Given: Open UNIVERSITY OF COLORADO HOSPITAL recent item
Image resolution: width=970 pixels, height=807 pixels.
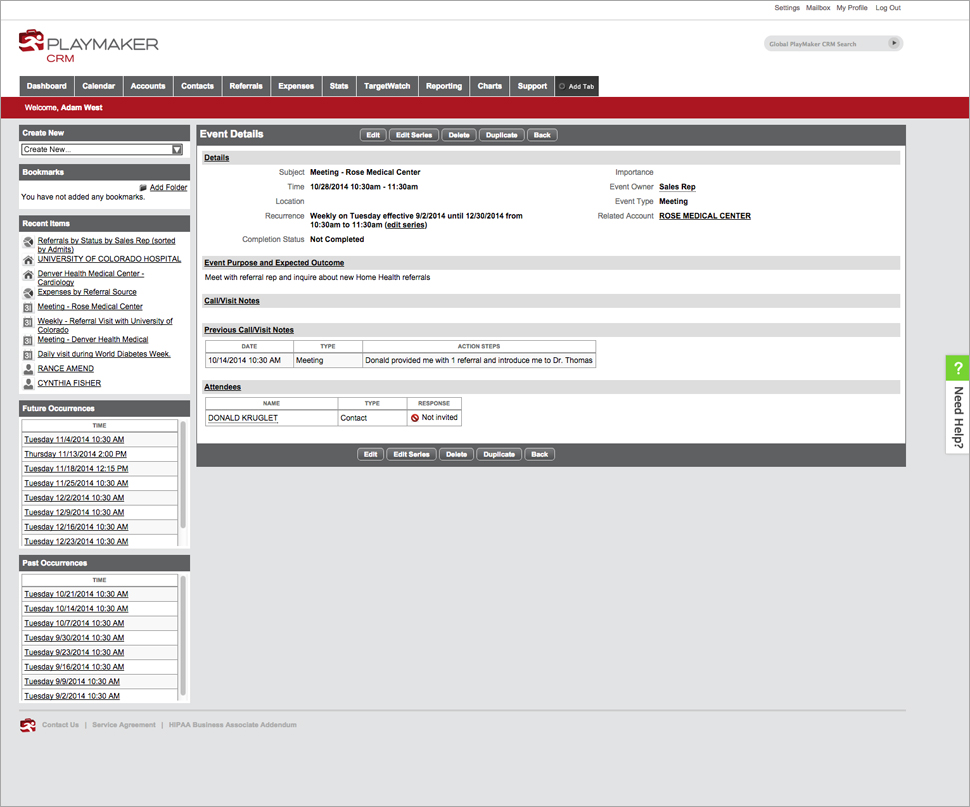Looking at the screenshot, I should coord(109,259).
